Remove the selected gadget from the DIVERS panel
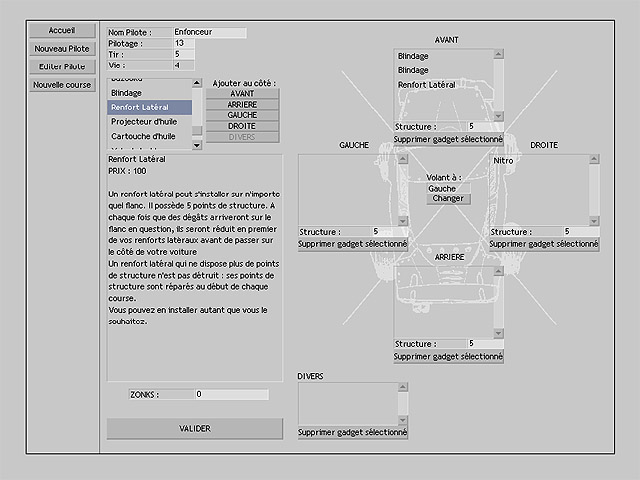Screen dimensions: 640x480 click(x=352, y=433)
